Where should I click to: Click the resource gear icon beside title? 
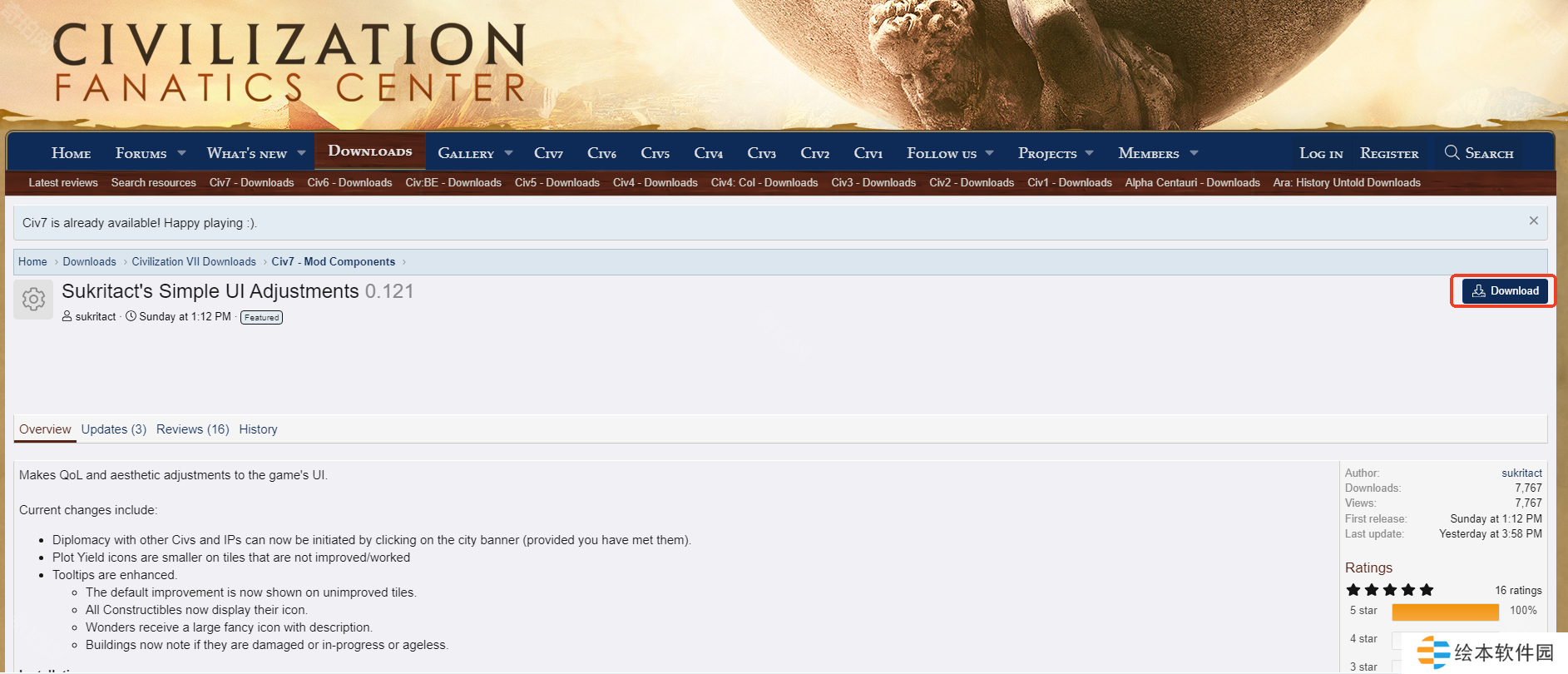click(x=33, y=300)
